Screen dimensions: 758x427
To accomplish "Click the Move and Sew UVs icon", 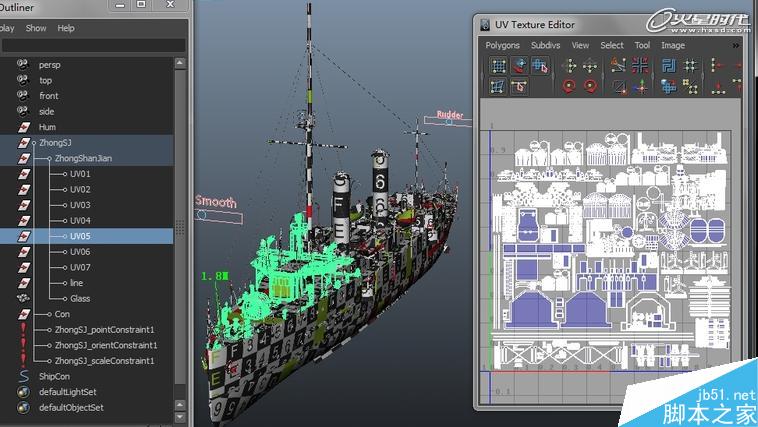I will point(640,87).
